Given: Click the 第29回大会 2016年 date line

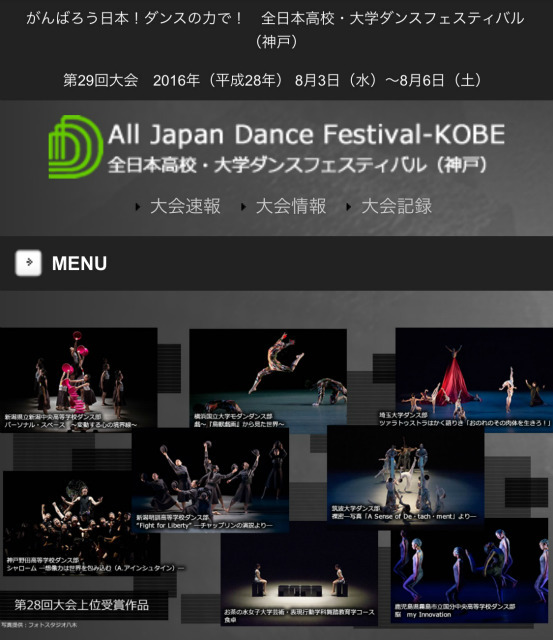Looking at the screenshot, I should click(272, 80).
